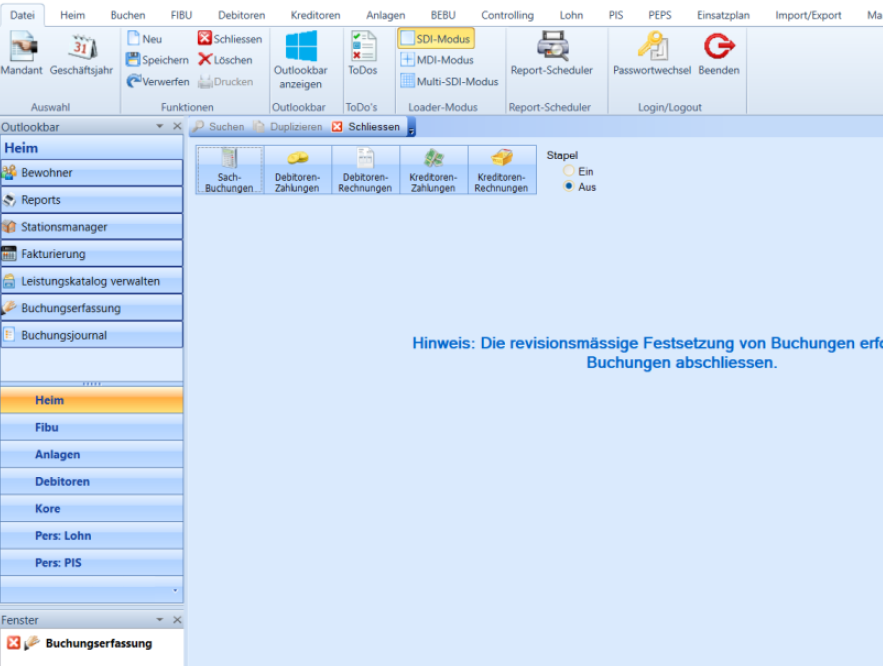Close the Outlookbar panel
Screen dimensions: 884x666
pos(177,126)
